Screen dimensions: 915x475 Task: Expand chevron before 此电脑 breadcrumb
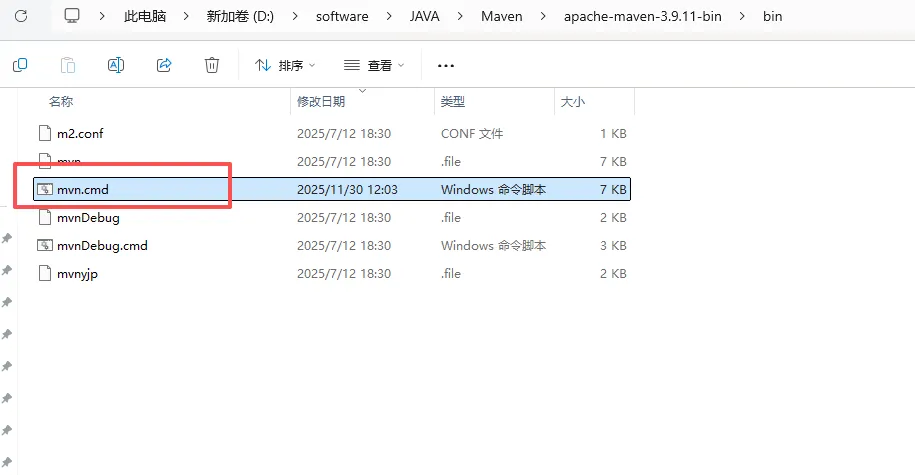point(102,16)
